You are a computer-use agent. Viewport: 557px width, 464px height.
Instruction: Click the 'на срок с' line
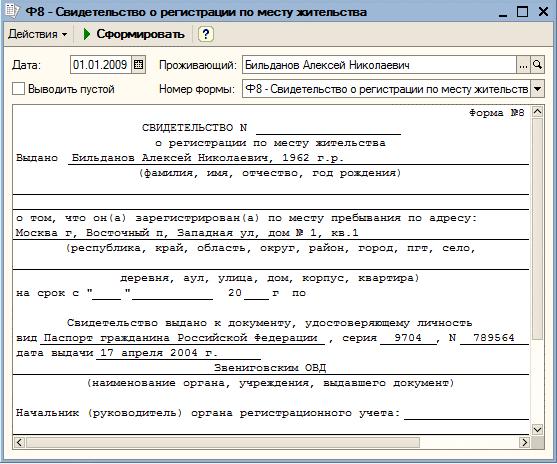(161, 293)
